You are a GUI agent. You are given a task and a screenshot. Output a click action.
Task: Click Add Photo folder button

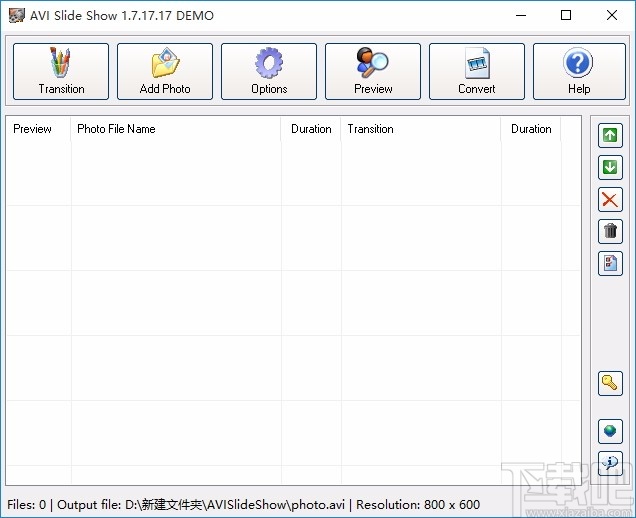165,71
